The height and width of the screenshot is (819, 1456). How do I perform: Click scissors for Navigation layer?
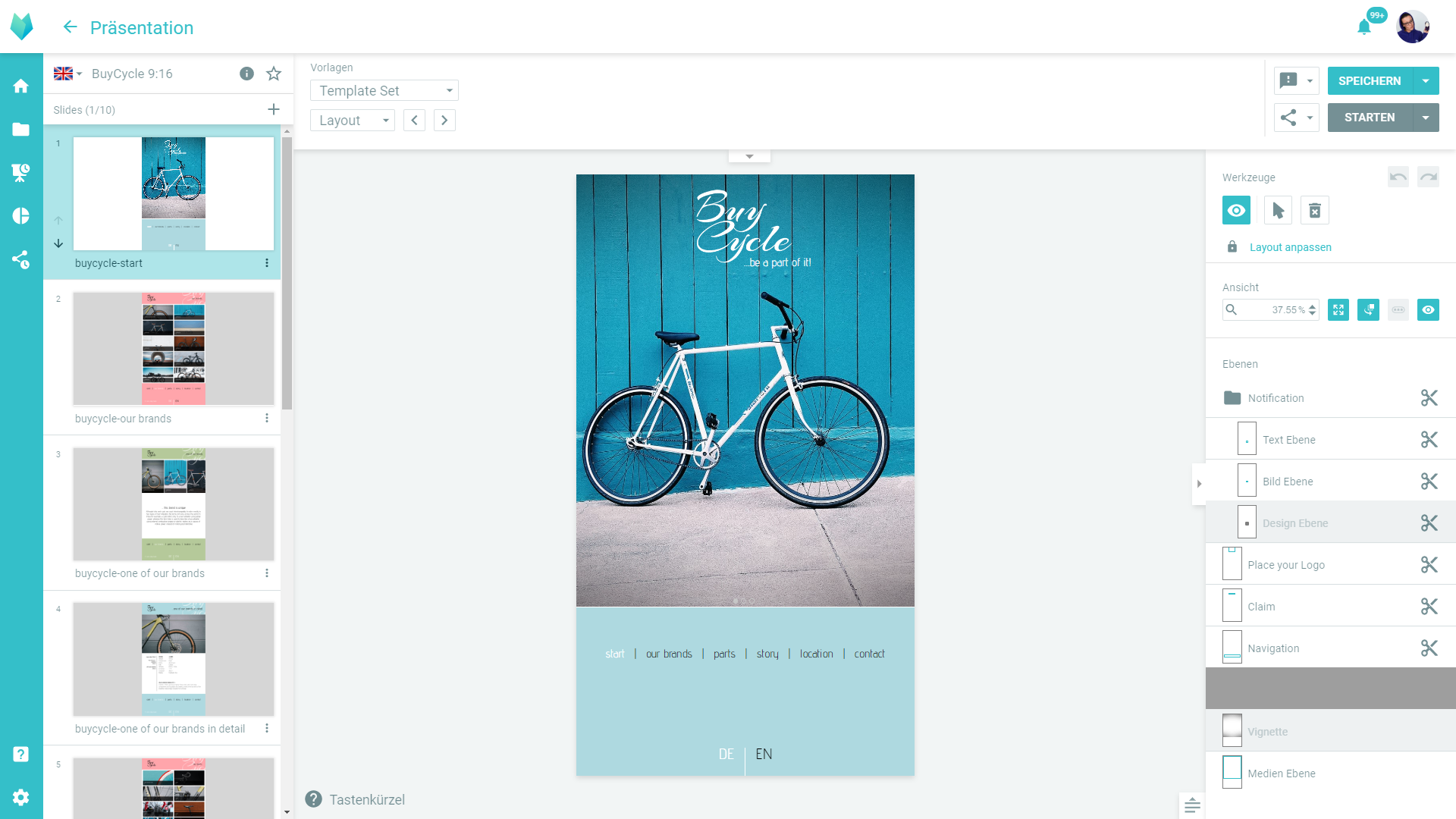pos(1429,648)
